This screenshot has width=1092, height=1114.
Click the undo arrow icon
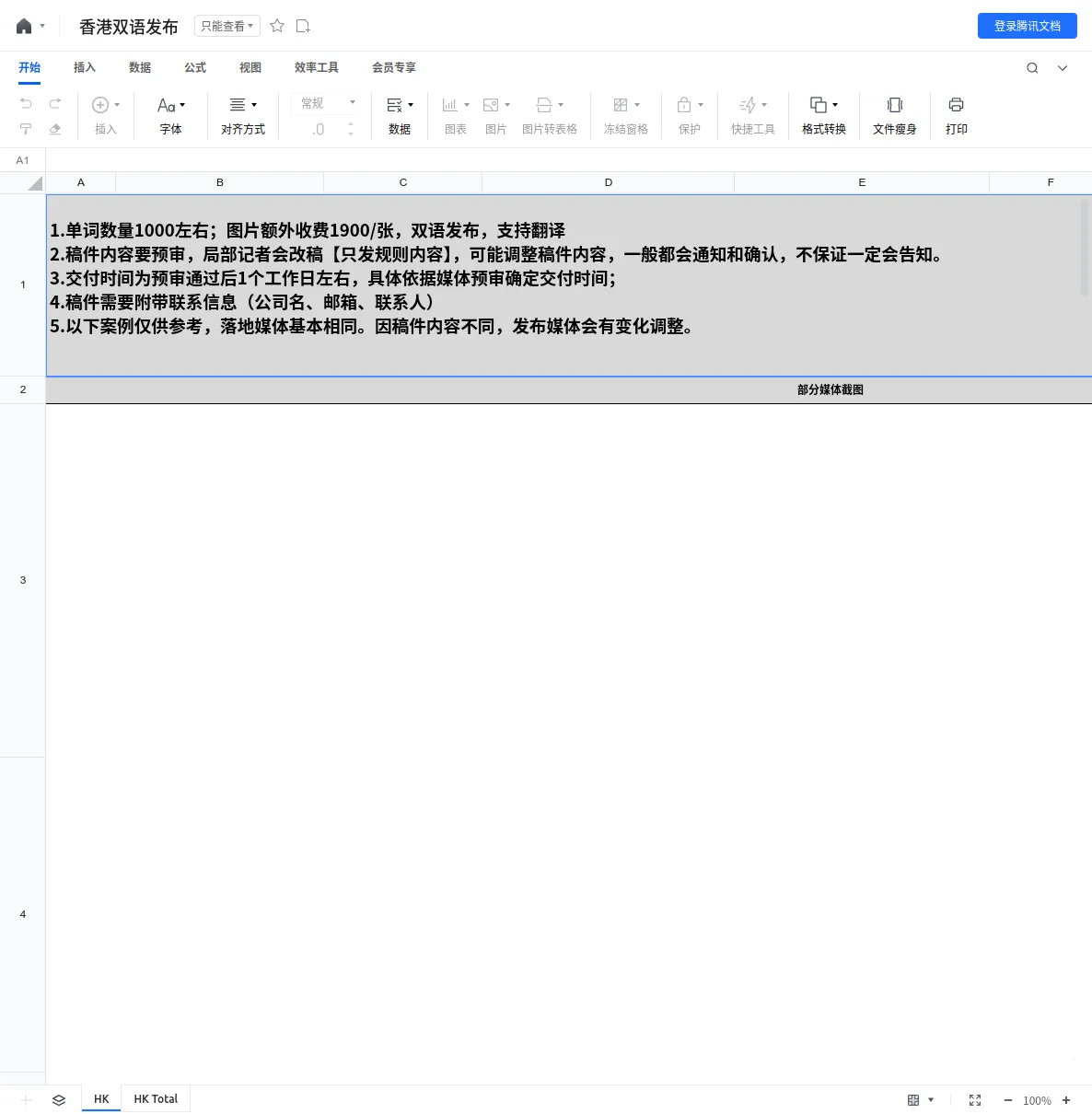[x=26, y=103]
